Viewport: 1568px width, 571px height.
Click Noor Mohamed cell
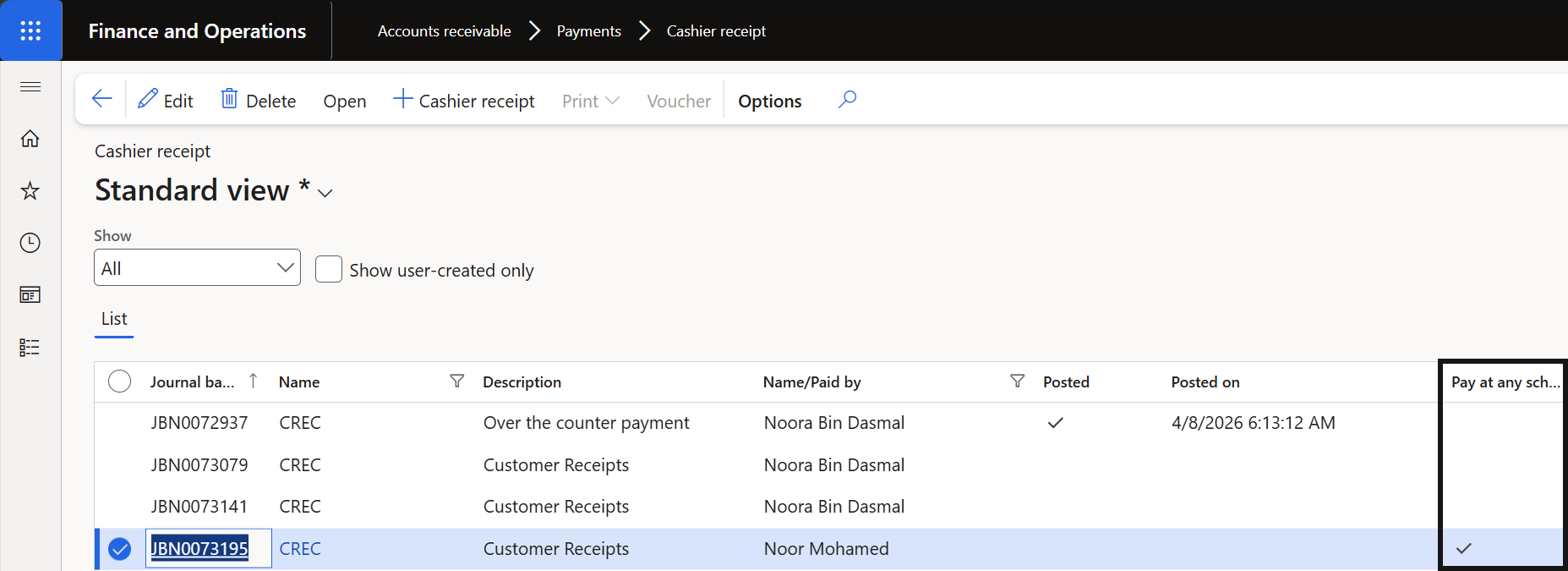[827, 549]
